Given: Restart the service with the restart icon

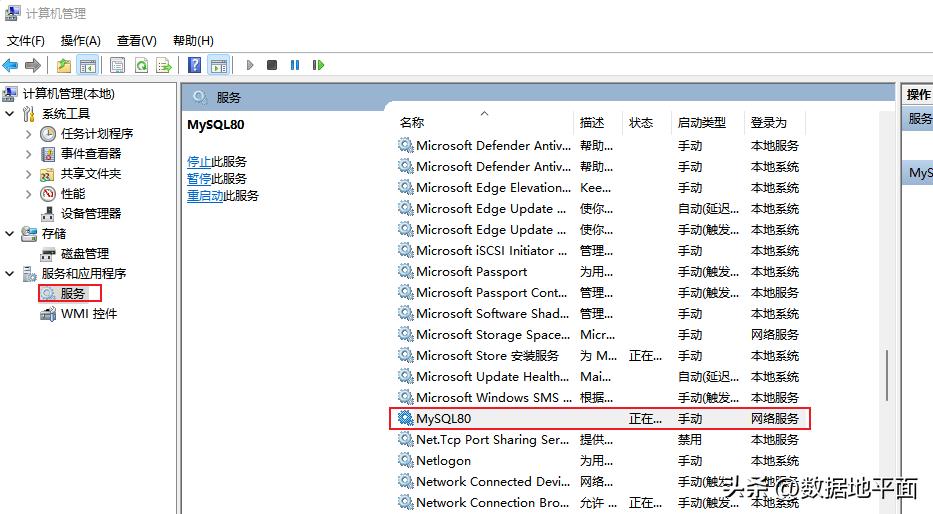Looking at the screenshot, I should pos(318,65).
